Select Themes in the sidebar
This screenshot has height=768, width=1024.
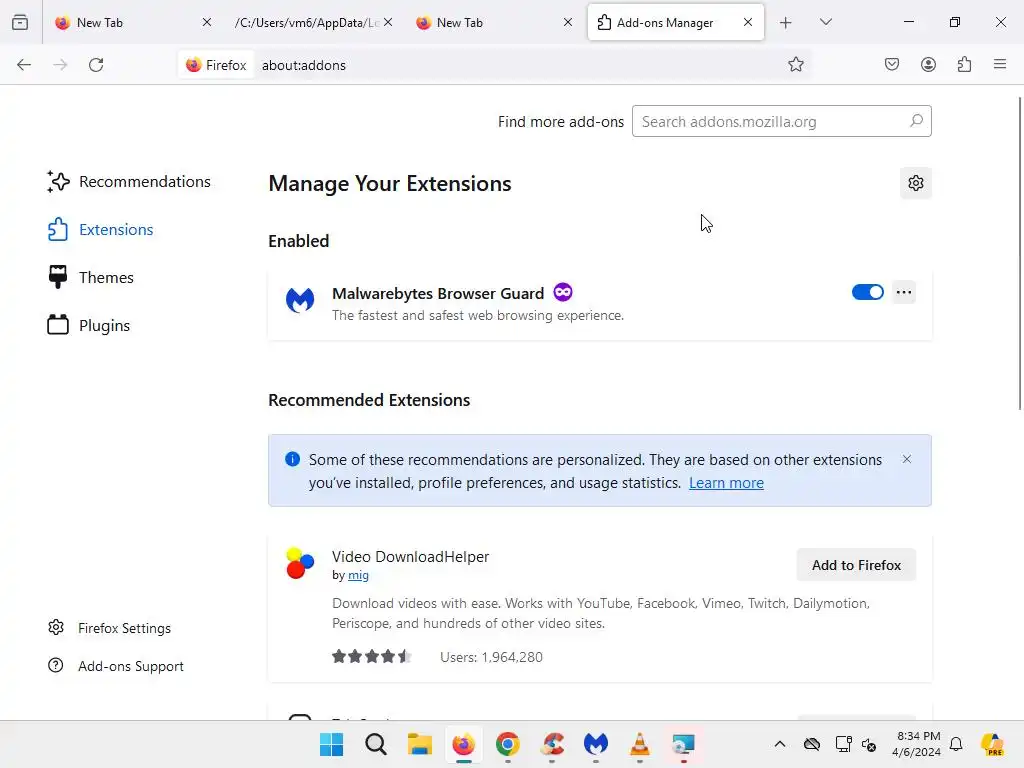pyautogui.click(x=91, y=278)
